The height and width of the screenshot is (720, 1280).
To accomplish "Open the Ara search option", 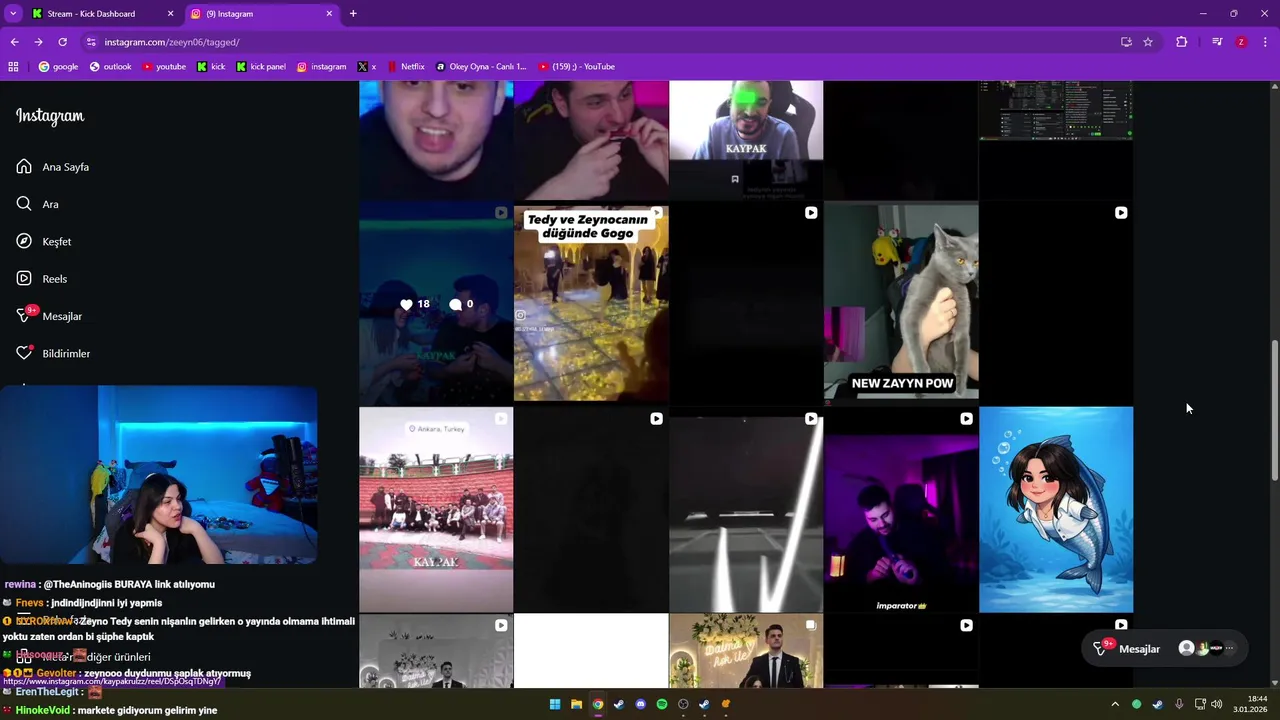I will 37,204.
